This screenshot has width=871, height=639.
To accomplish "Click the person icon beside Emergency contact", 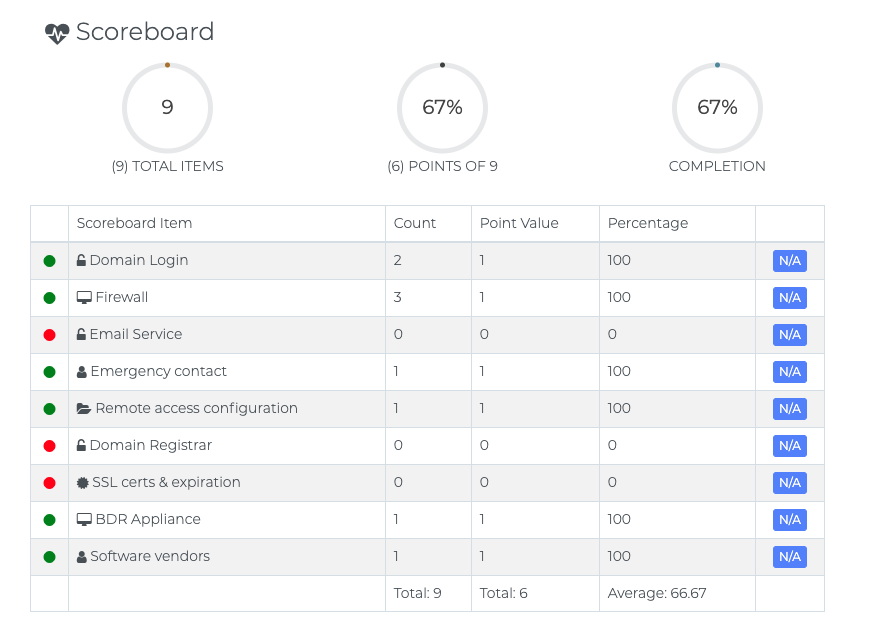I will tap(82, 372).
